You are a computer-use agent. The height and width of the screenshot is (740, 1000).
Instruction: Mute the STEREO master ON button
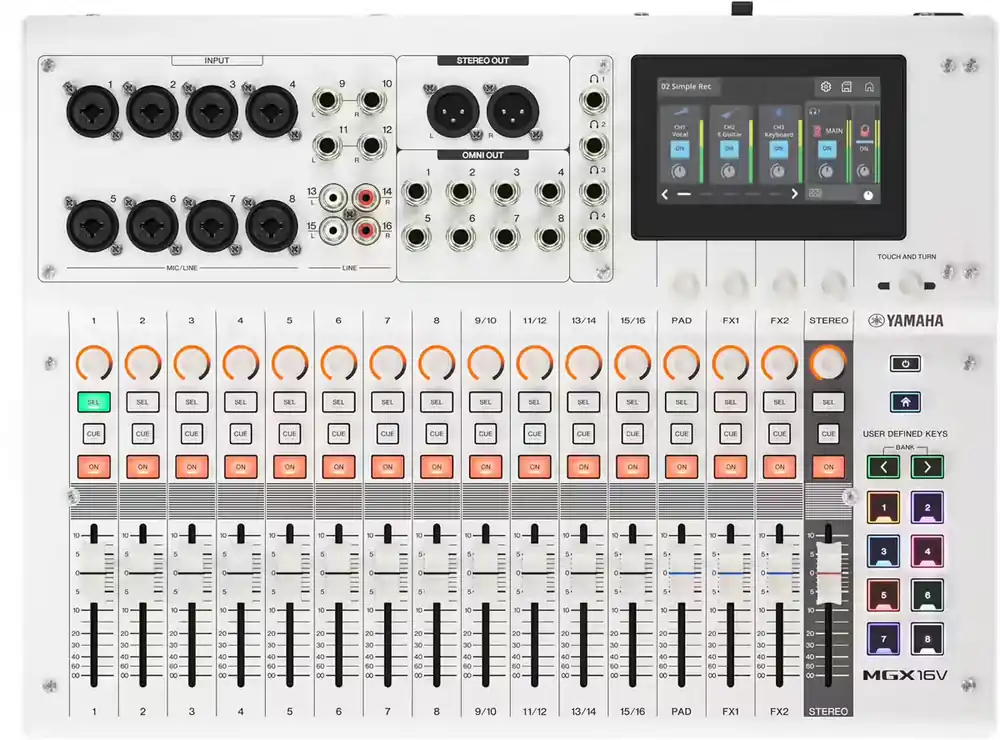tap(828, 467)
